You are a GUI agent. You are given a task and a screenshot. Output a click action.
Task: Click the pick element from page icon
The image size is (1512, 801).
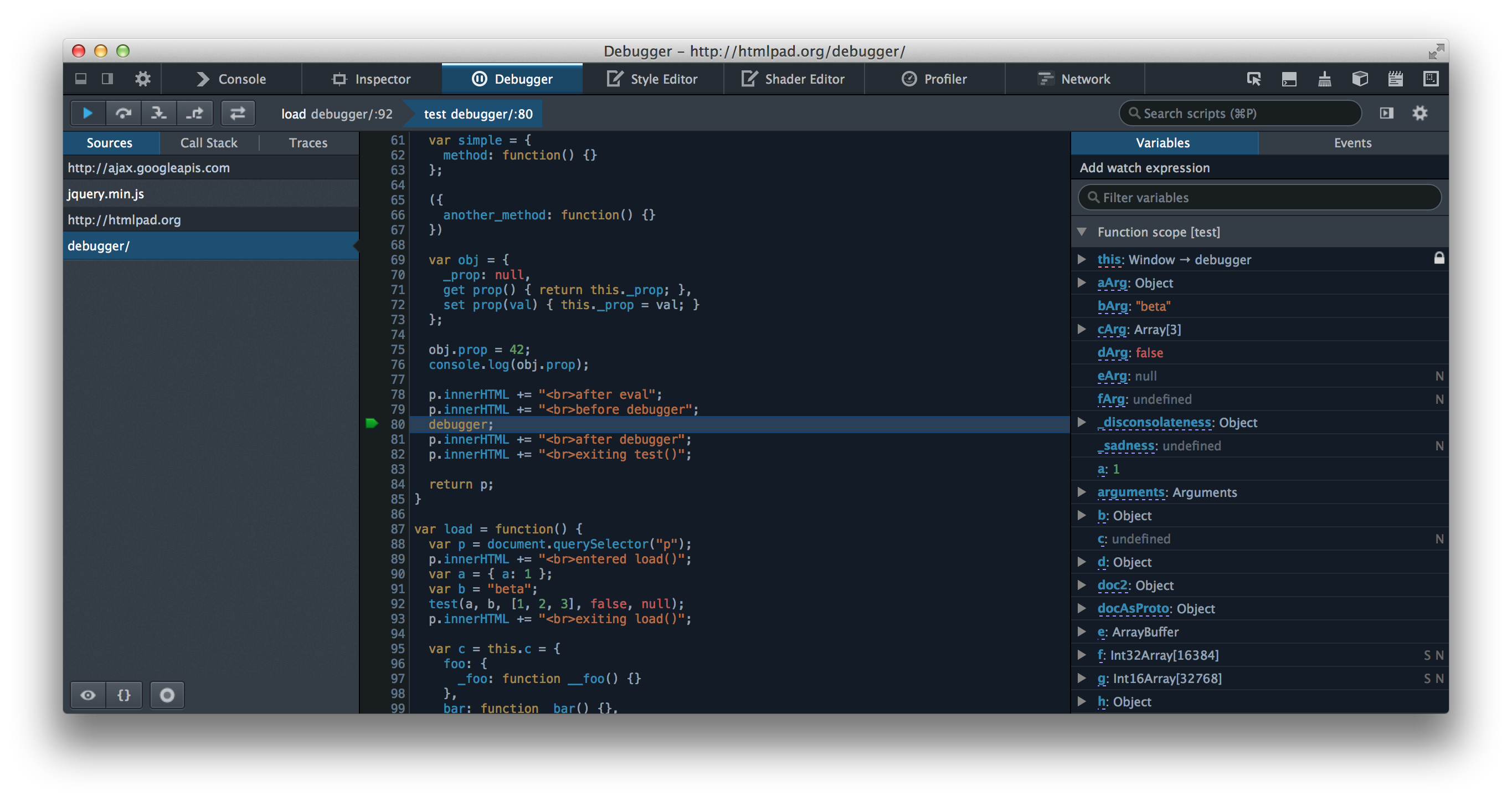[1254, 79]
